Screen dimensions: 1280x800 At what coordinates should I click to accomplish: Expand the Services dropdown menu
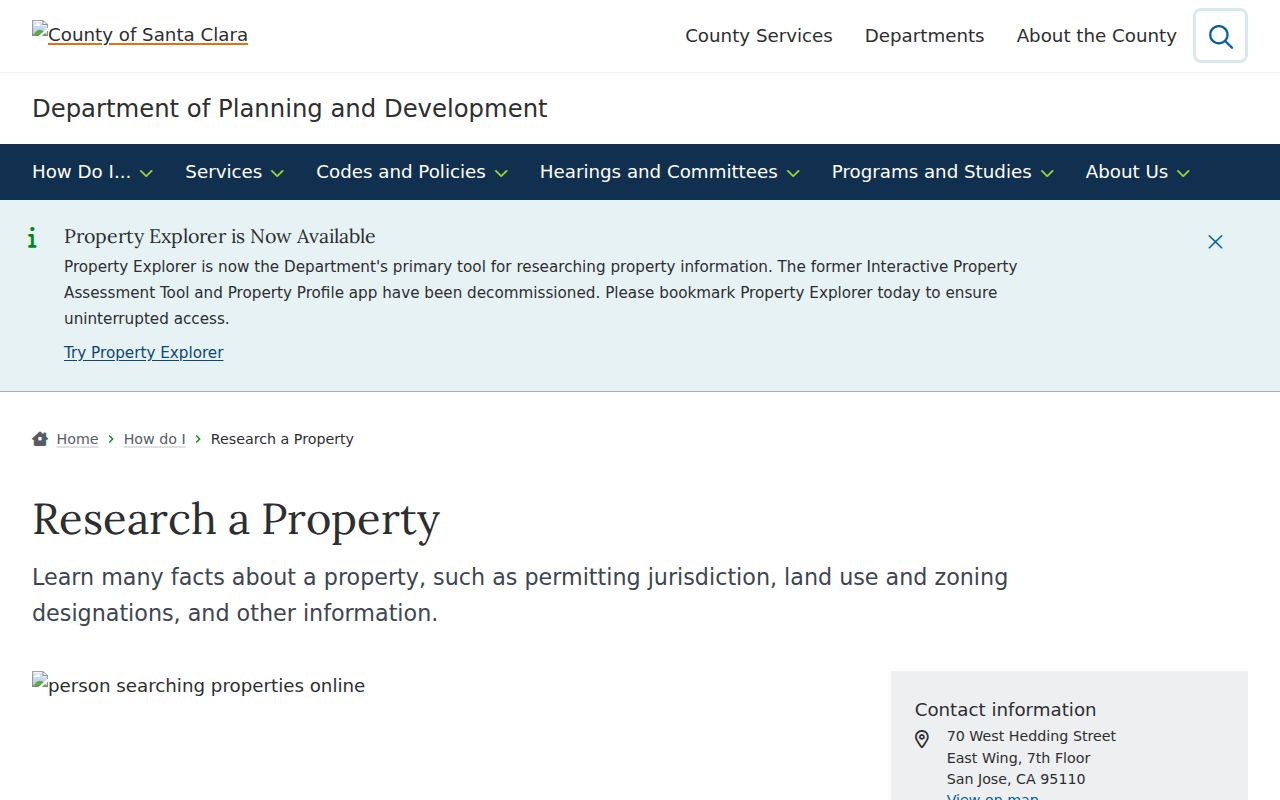[234, 172]
